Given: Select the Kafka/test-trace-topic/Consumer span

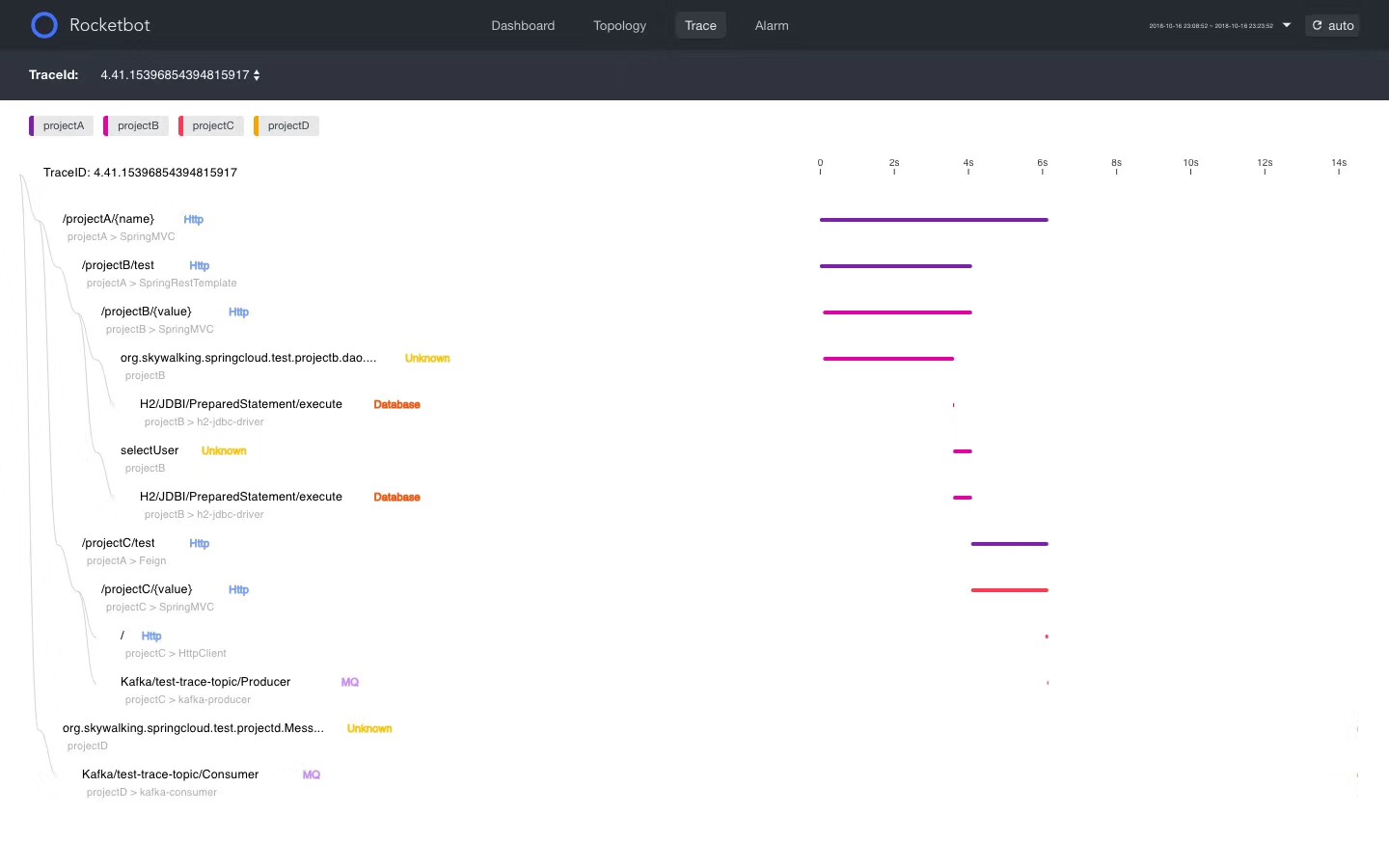Looking at the screenshot, I should 170,774.
